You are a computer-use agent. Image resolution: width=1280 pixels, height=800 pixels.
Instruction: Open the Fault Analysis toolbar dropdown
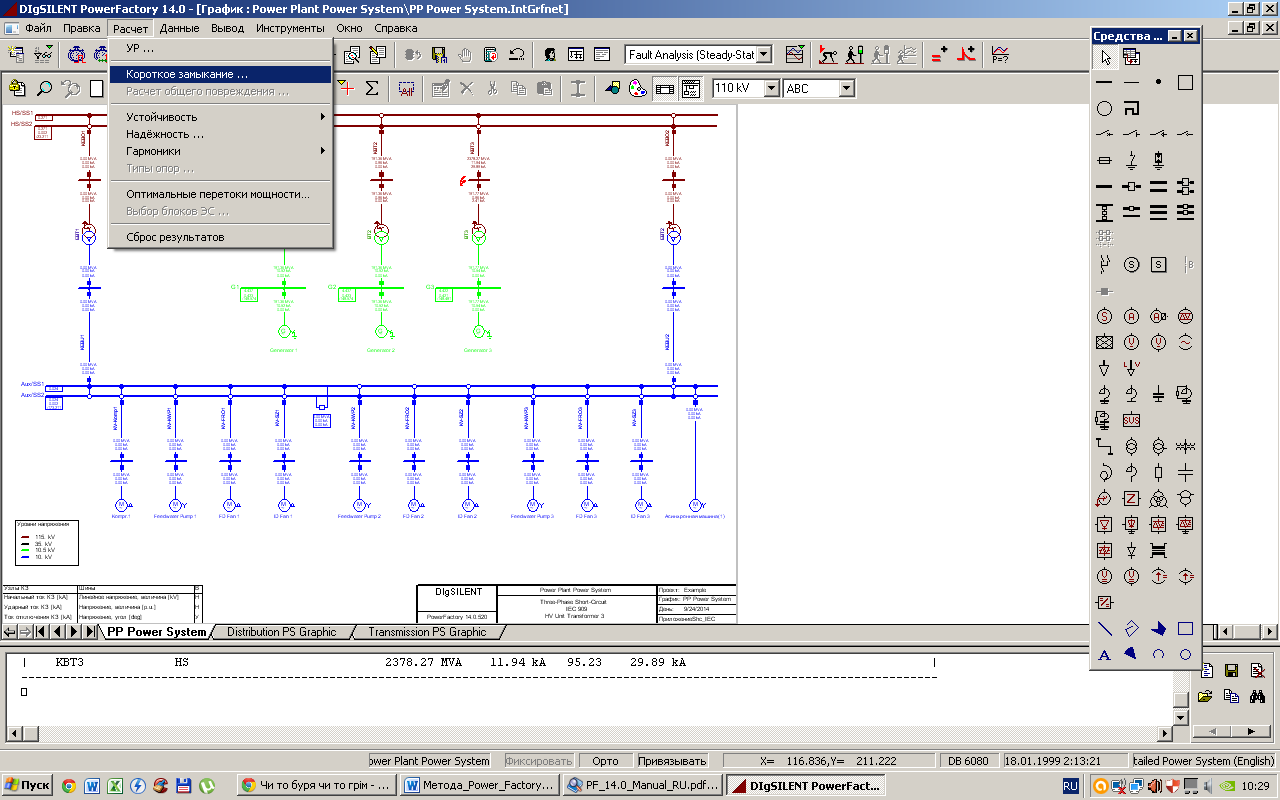764,55
